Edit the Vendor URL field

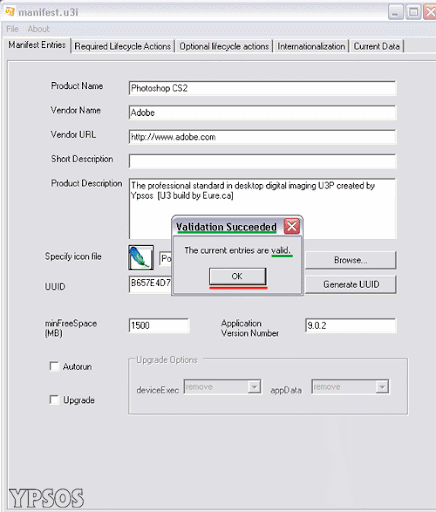tap(262, 137)
